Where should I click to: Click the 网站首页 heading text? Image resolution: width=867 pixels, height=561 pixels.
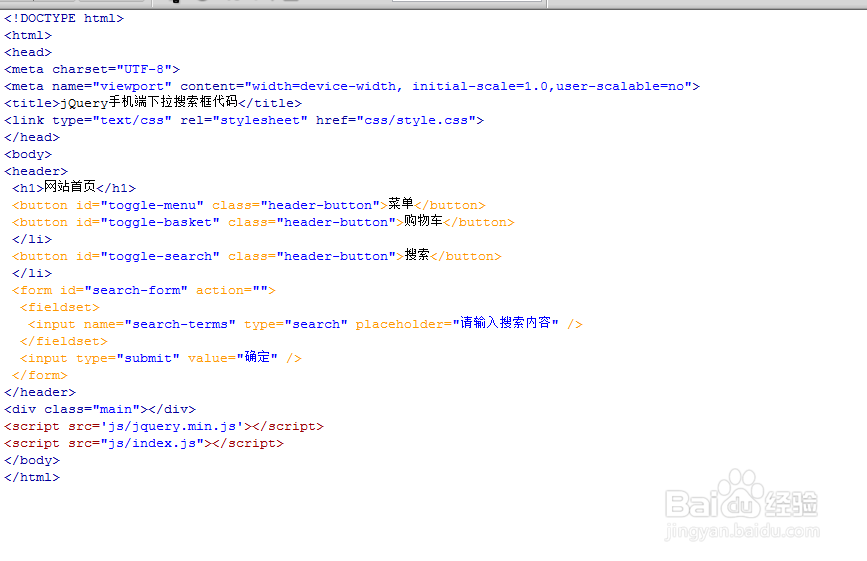coord(70,187)
